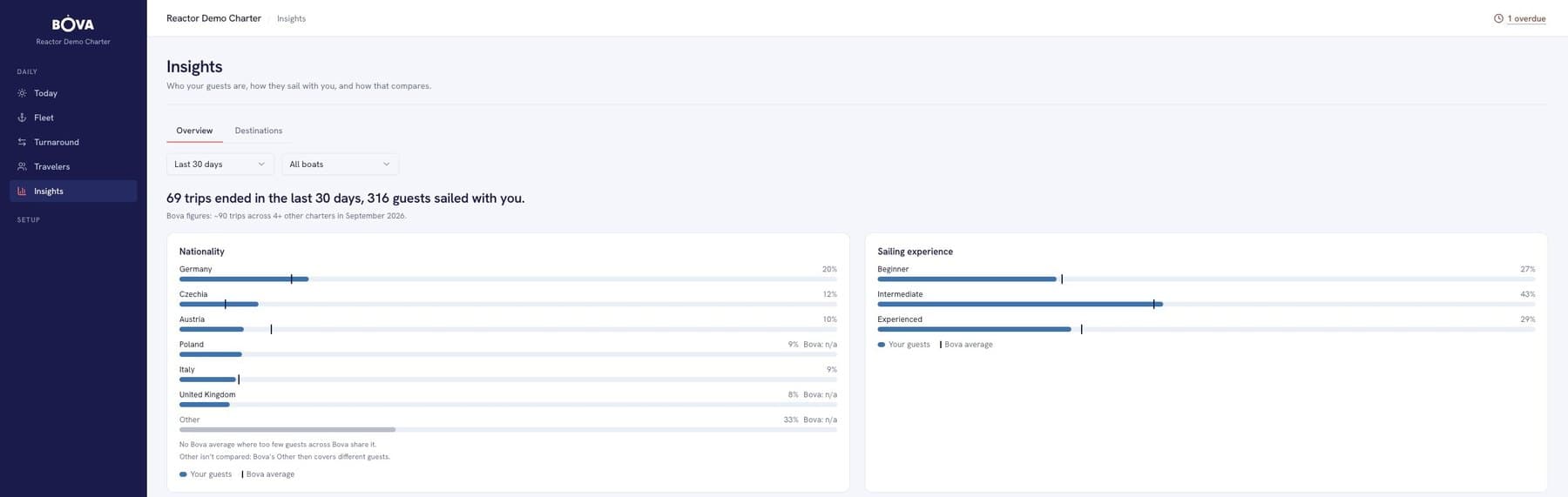1568x497 pixels.
Task: Click the sun icon beside Today
Action: tap(22, 93)
